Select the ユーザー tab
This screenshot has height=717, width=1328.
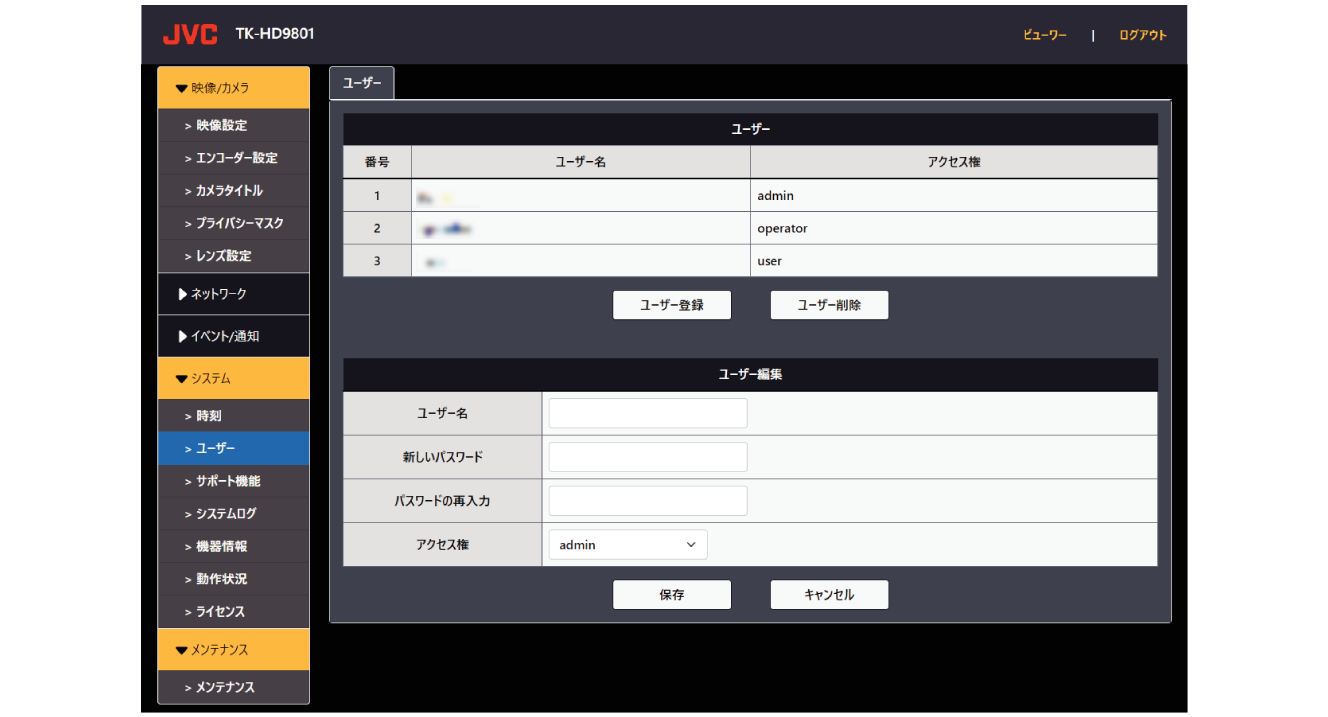click(x=362, y=83)
